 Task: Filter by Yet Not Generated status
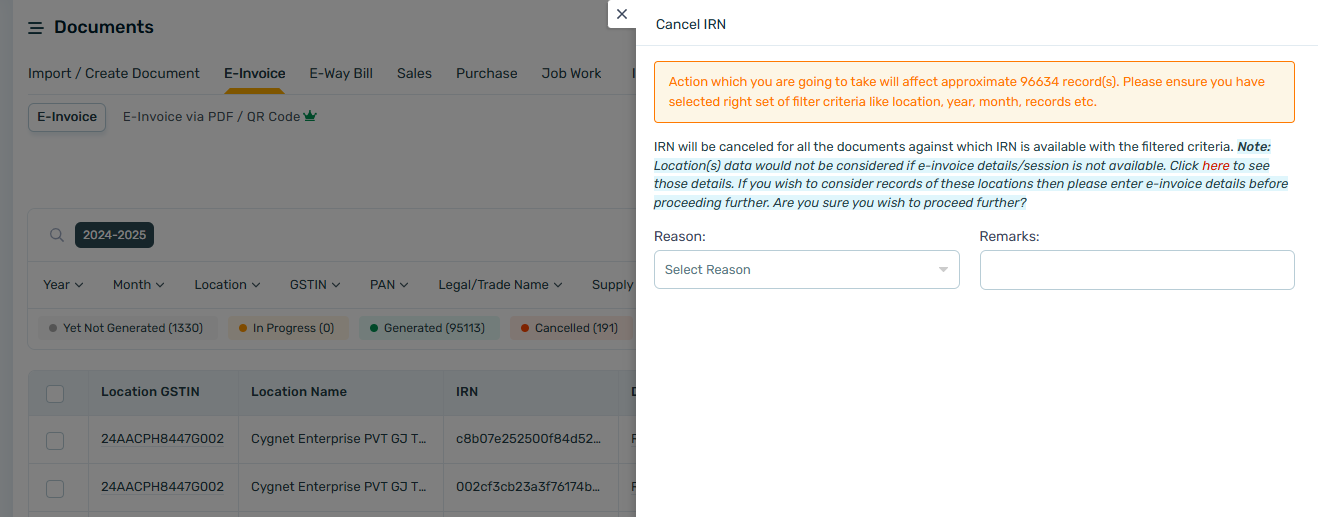[127, 328]
